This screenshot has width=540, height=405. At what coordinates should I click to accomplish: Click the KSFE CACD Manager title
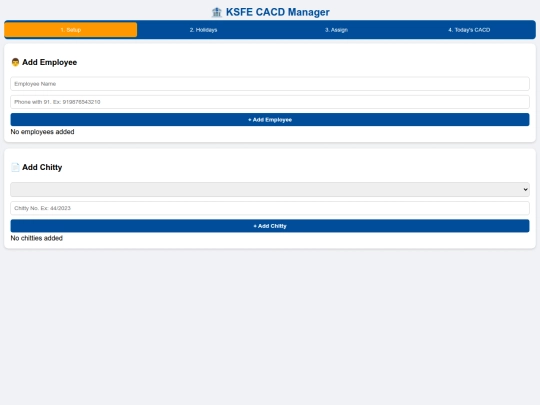click(x=278, y=12)
